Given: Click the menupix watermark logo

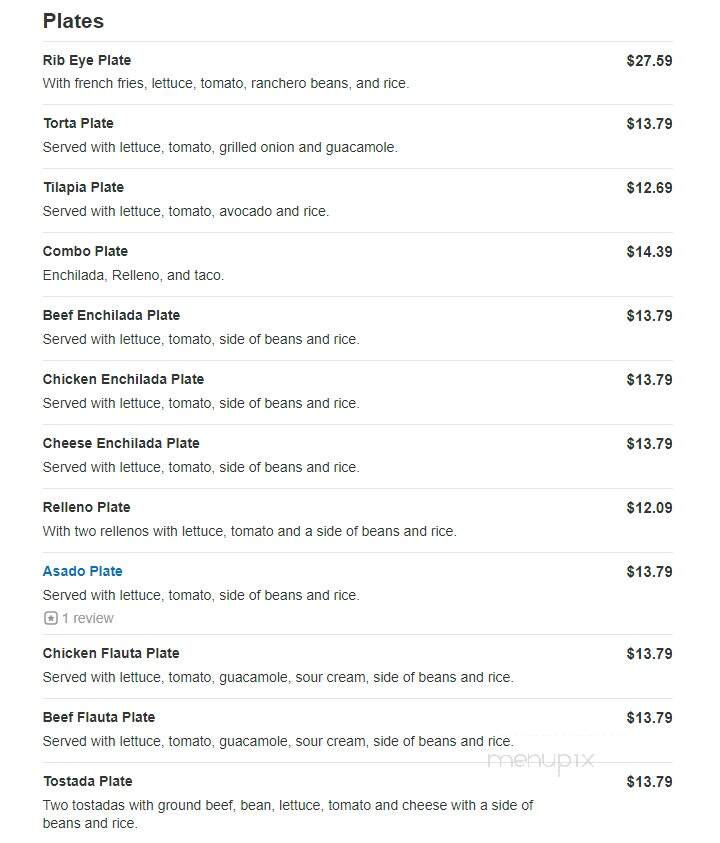Looking at the screenshot, I should (540, 761).
